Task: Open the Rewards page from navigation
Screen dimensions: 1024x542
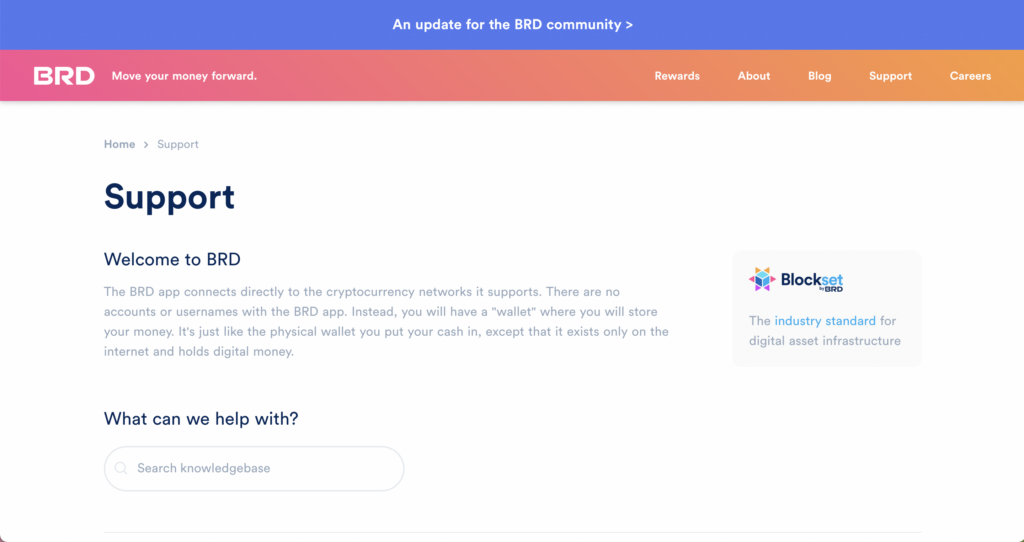Action: (x=677, y=76)
